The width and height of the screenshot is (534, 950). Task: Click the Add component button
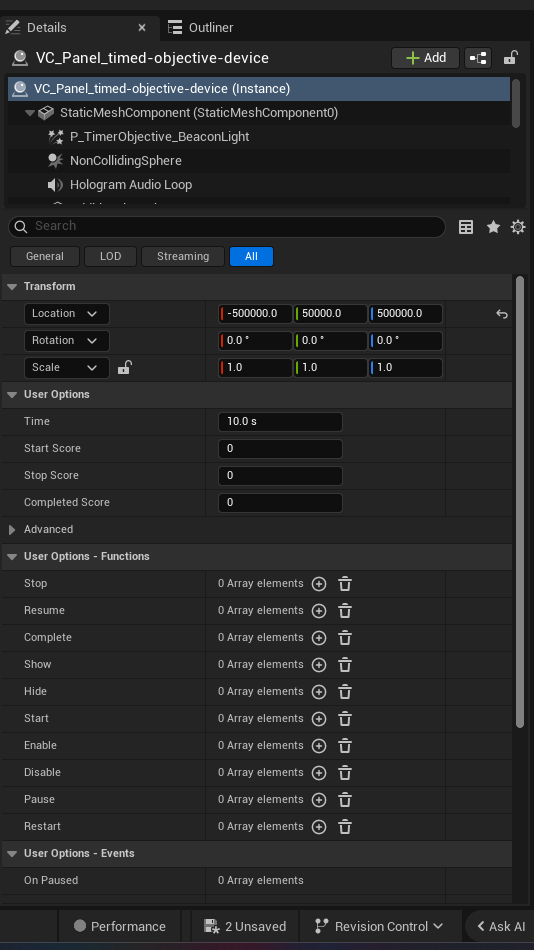(x=426, y=58)
